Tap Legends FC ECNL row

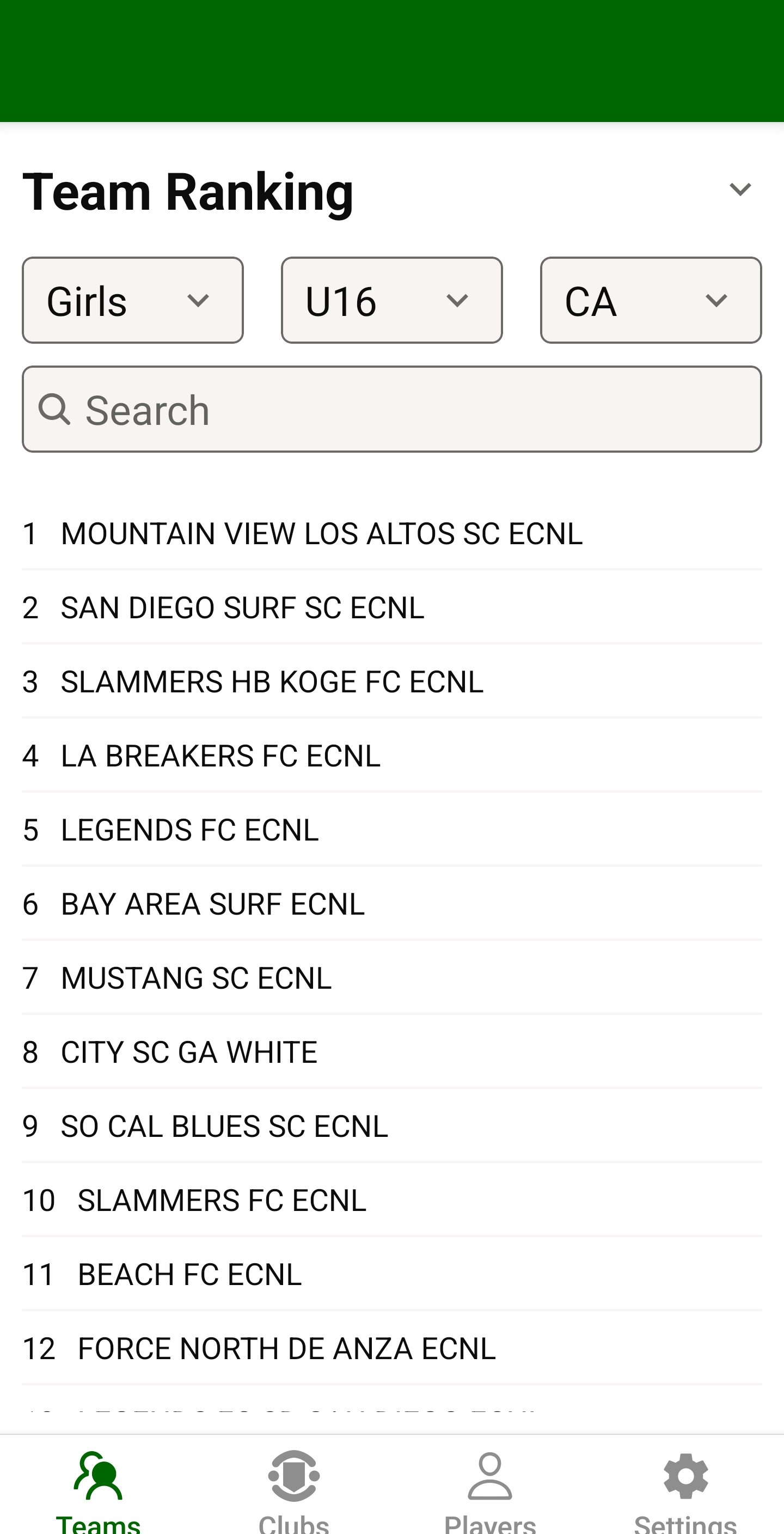tap(190, 830)
